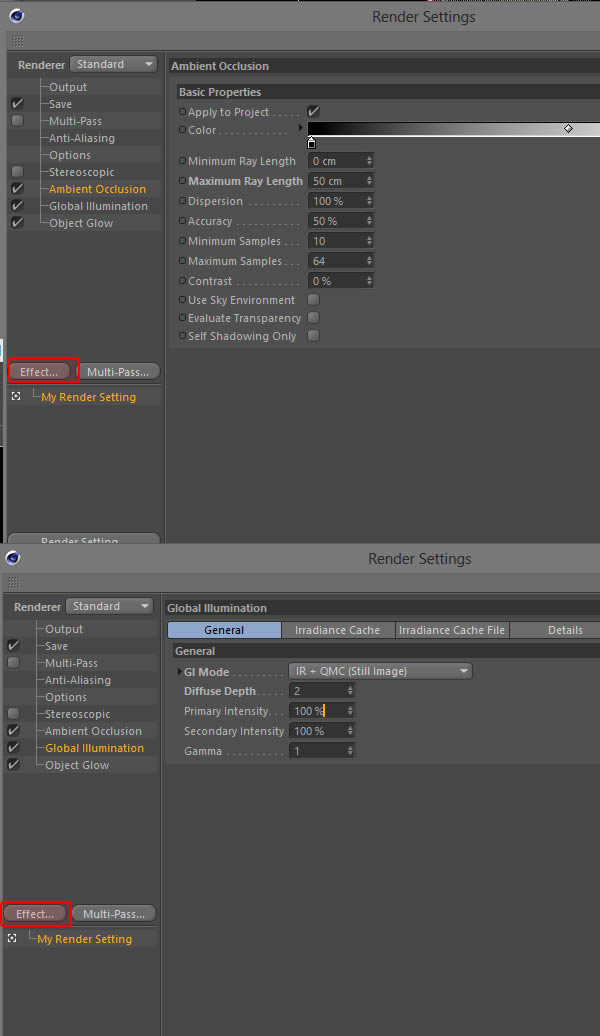Select the black gradient knot under the Color bar
Screen dimensions: 600x1036
[x=312, y=143]
